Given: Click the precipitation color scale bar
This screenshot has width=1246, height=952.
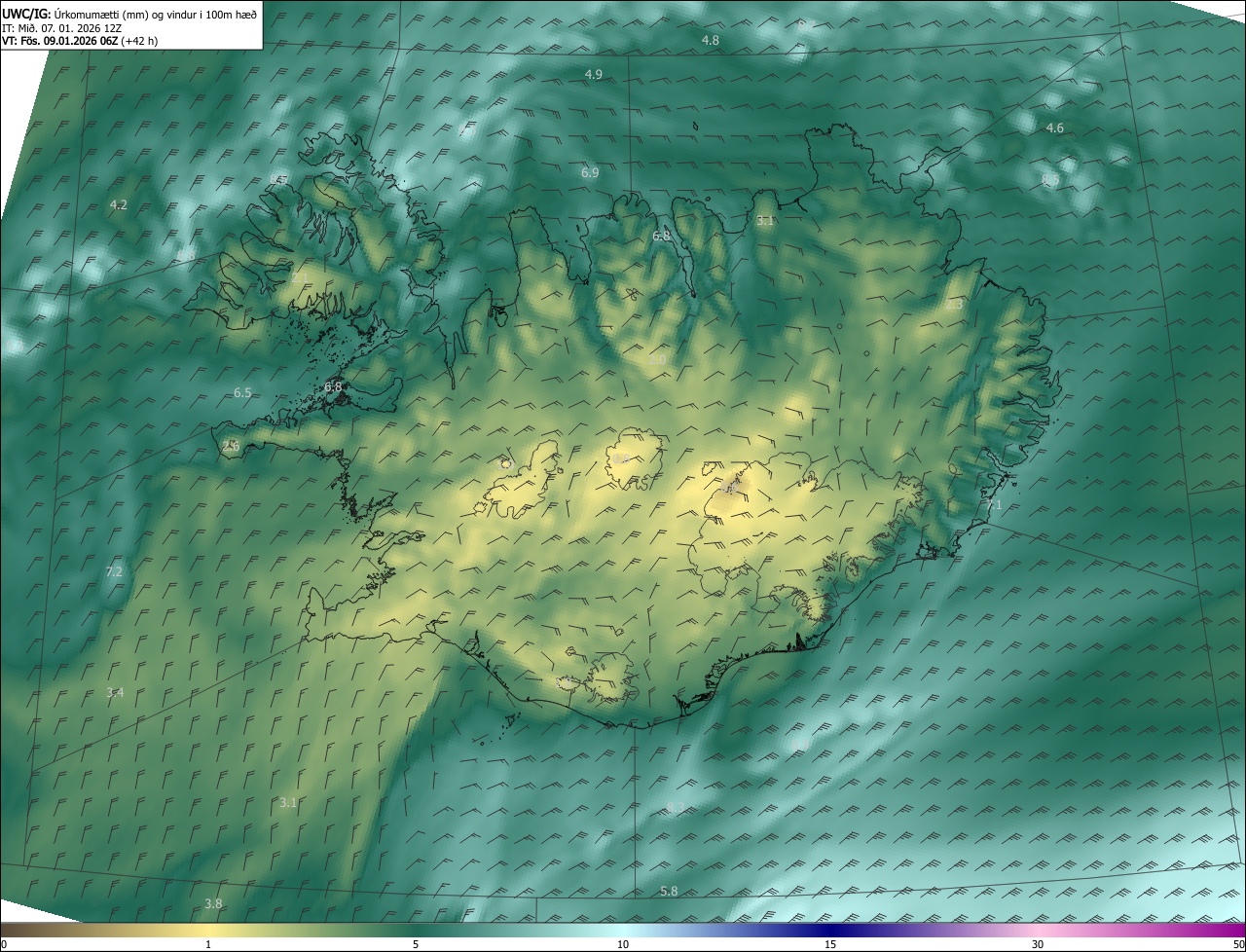Looking at the screenshot, I should pos(623,931).
